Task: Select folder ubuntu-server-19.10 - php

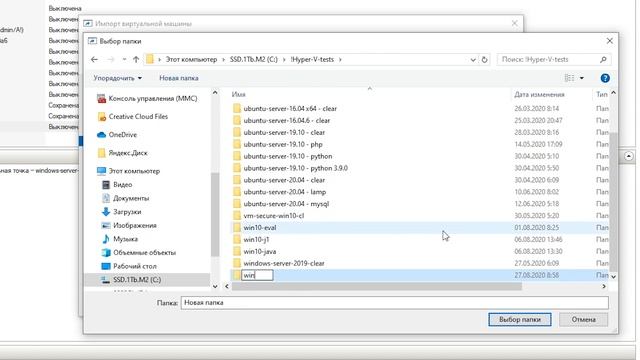Action: point(283,144)
